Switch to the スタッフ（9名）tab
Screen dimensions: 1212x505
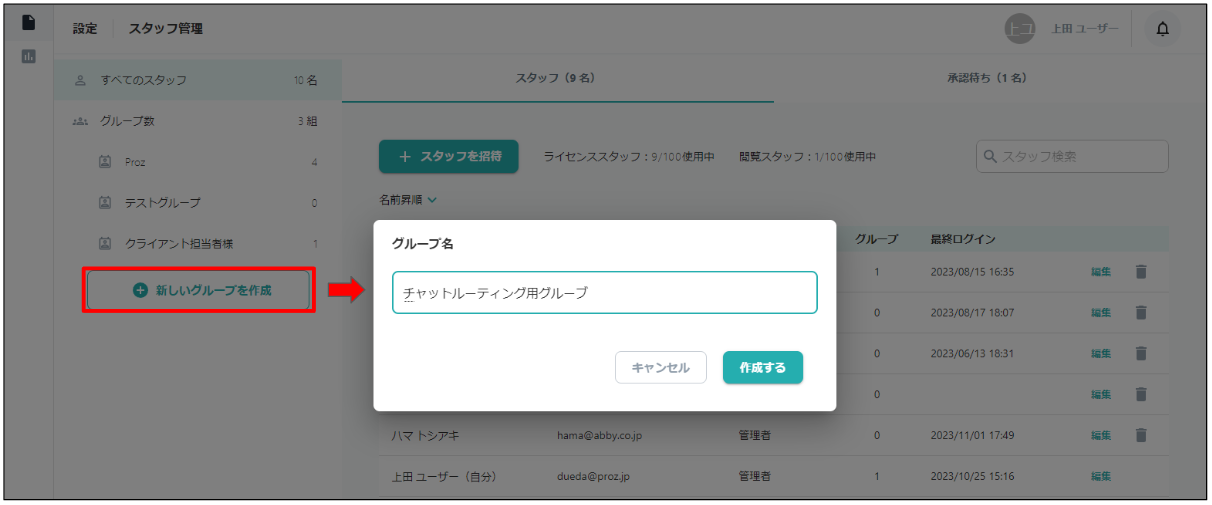[555, 78]
